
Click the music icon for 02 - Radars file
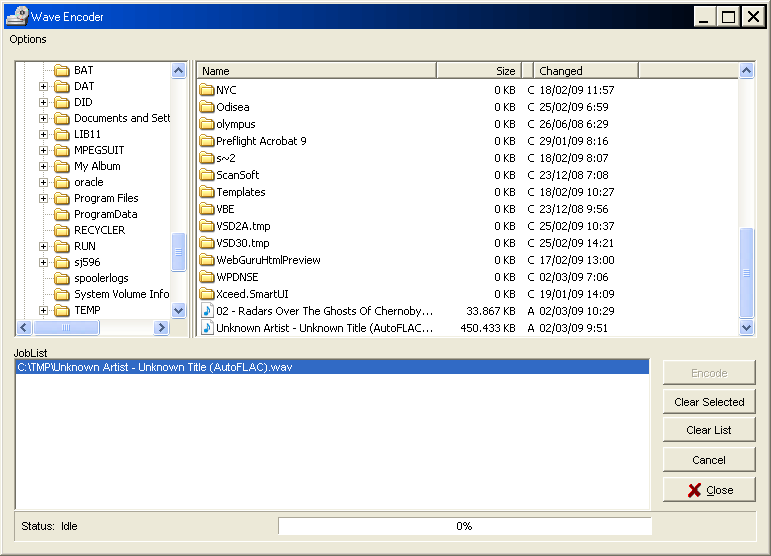coord(207,311)
